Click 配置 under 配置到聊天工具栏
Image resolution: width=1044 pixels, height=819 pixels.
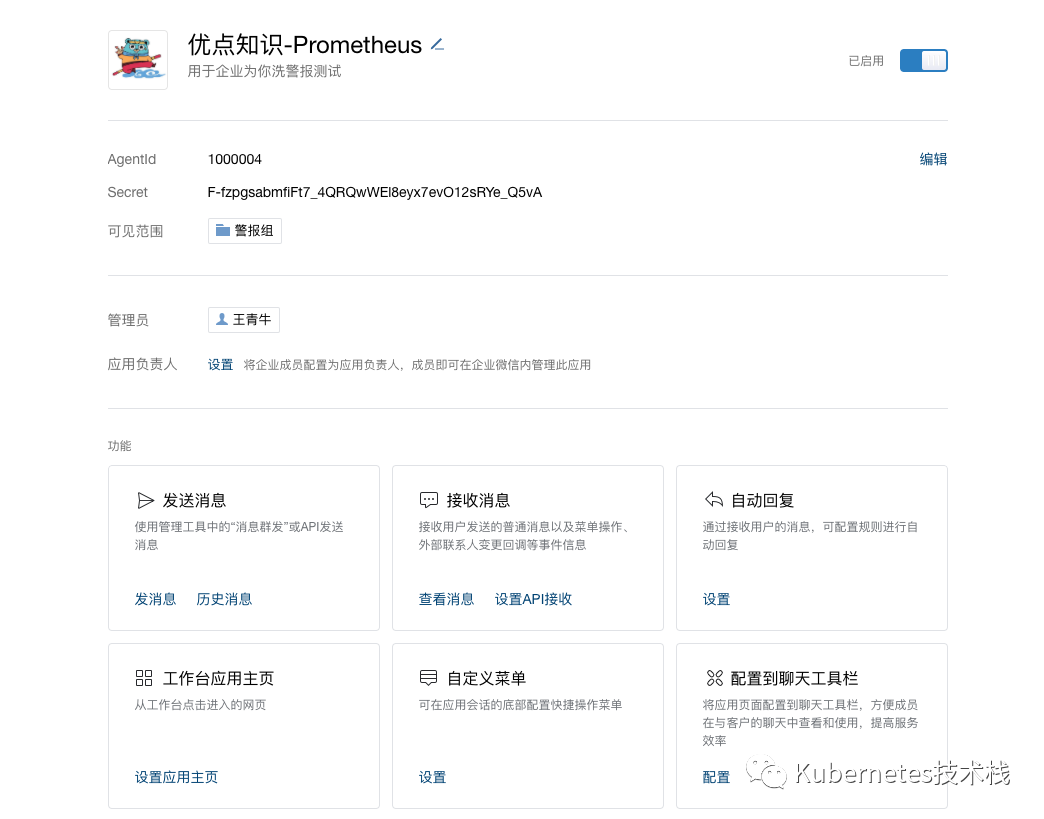716,777
